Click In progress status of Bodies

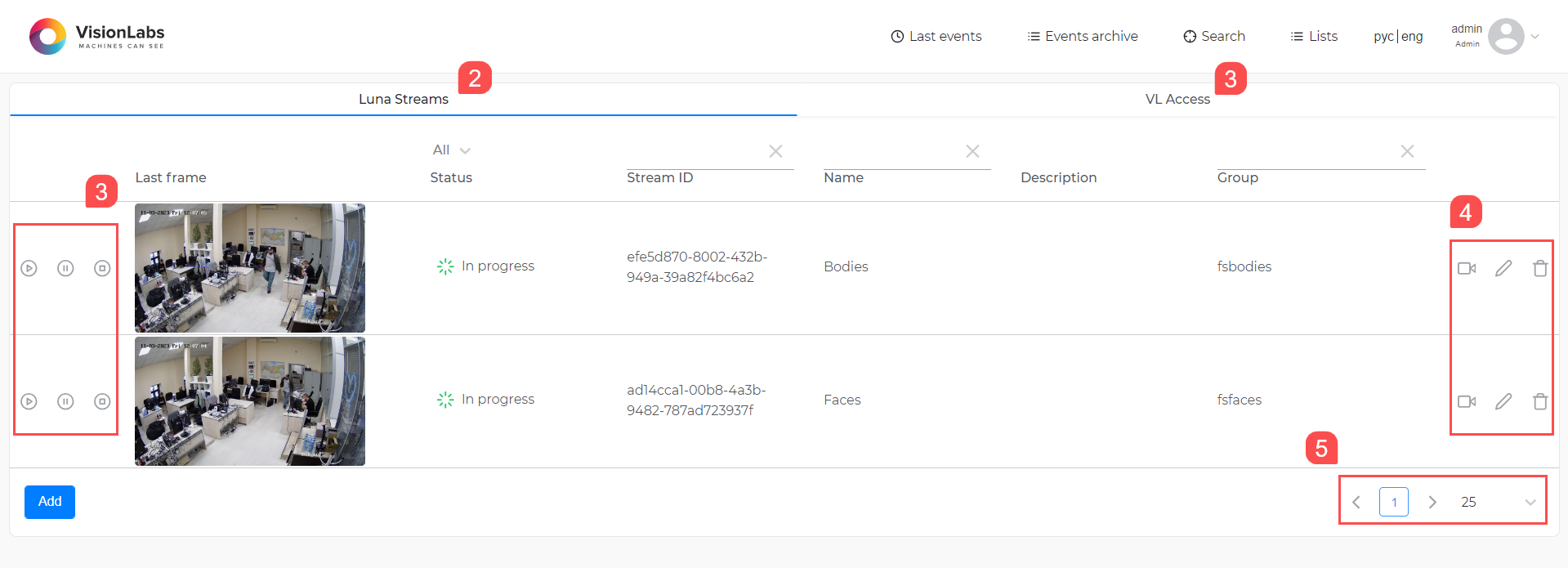[x=485, y=266]
